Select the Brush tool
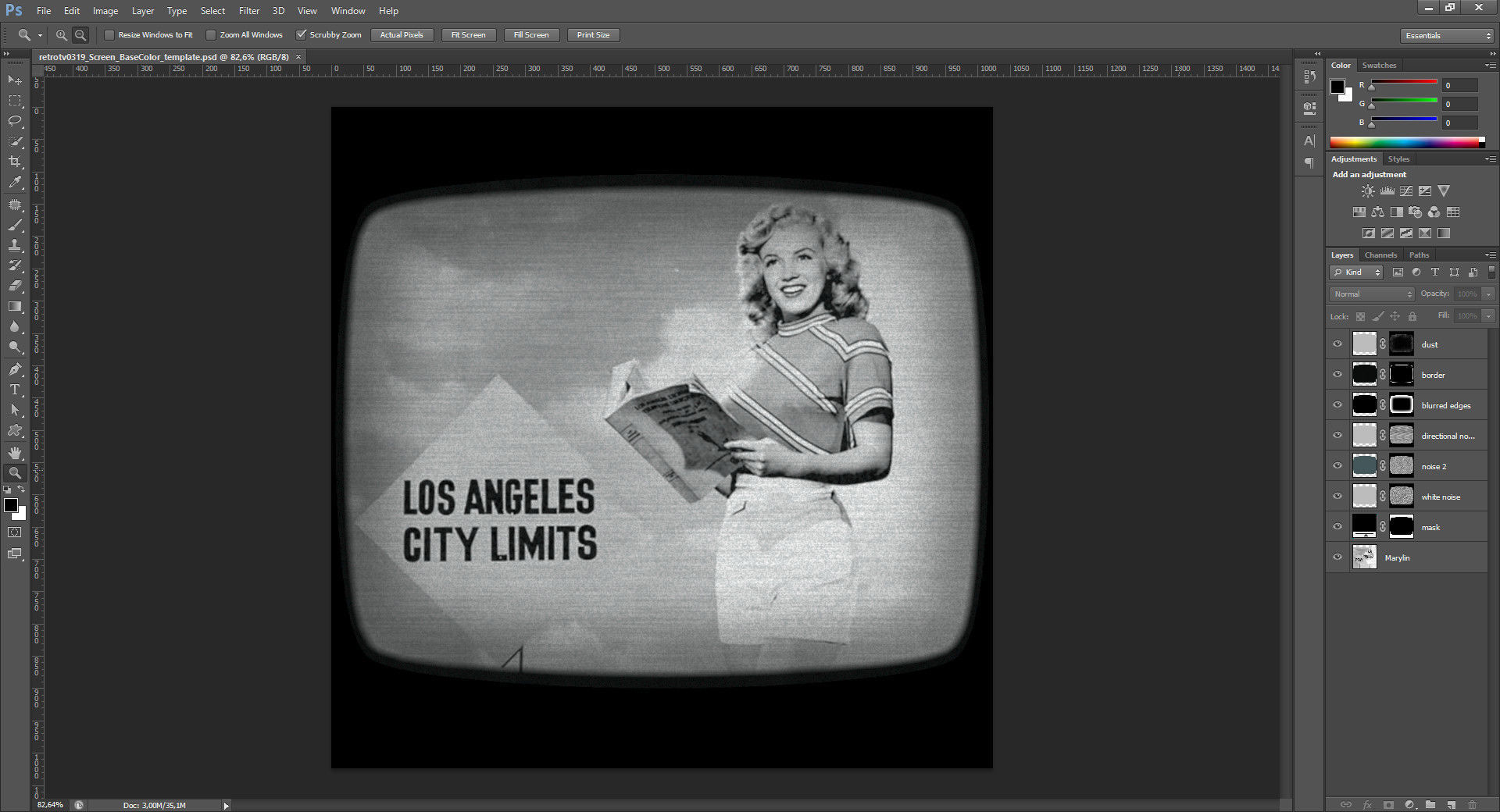This screenshot has height=812, width=1500. pos(15,225)
